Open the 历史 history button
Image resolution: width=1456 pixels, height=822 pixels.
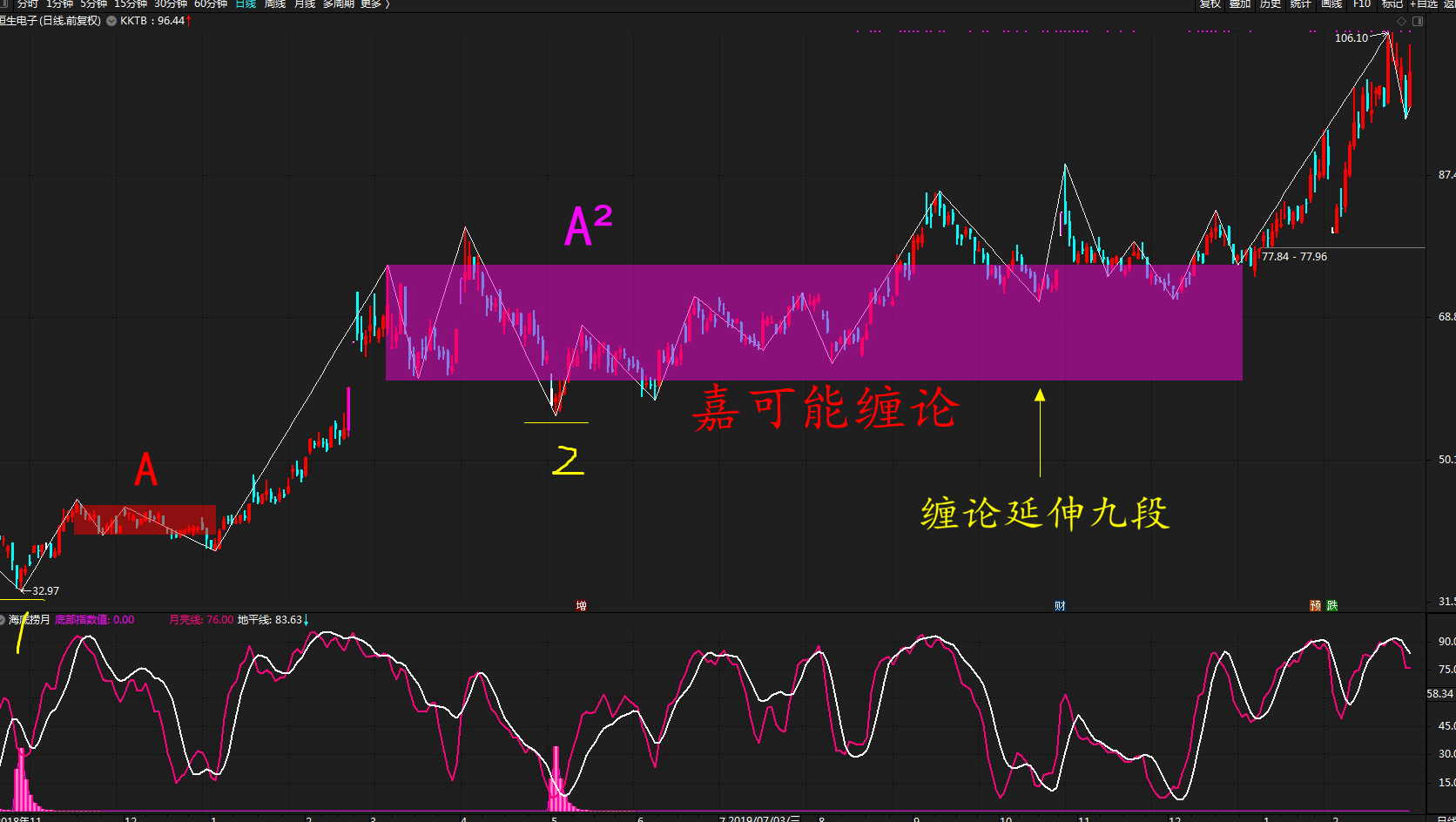[1271, 3]
